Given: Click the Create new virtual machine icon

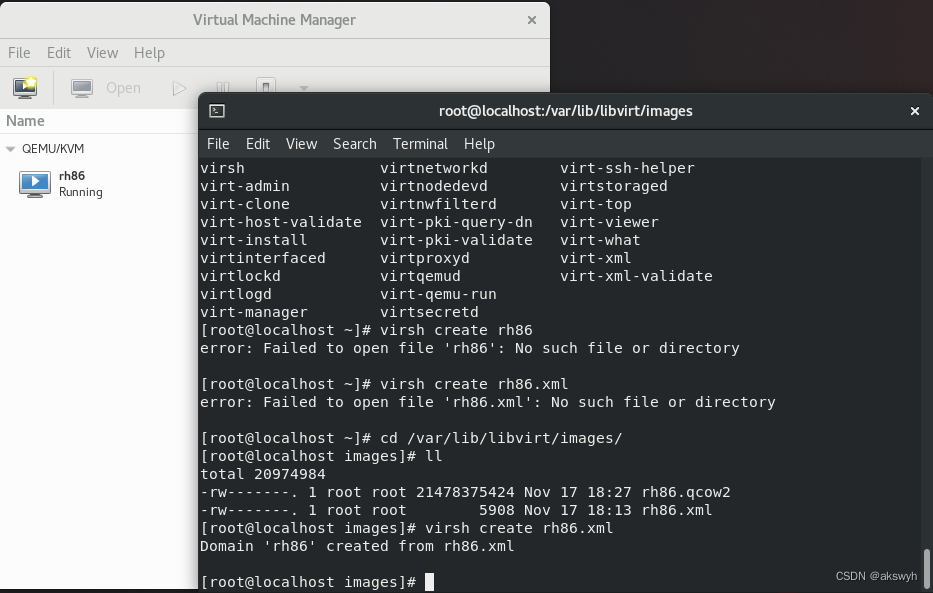Looking at the screenshot, I should click(x=25, y=87).
